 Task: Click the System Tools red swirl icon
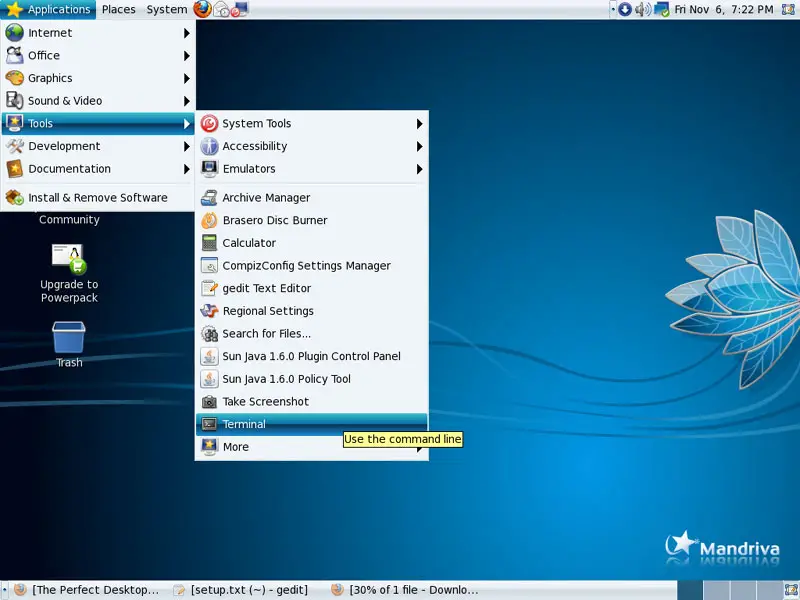pyautogui.click(x=209, y=123)
